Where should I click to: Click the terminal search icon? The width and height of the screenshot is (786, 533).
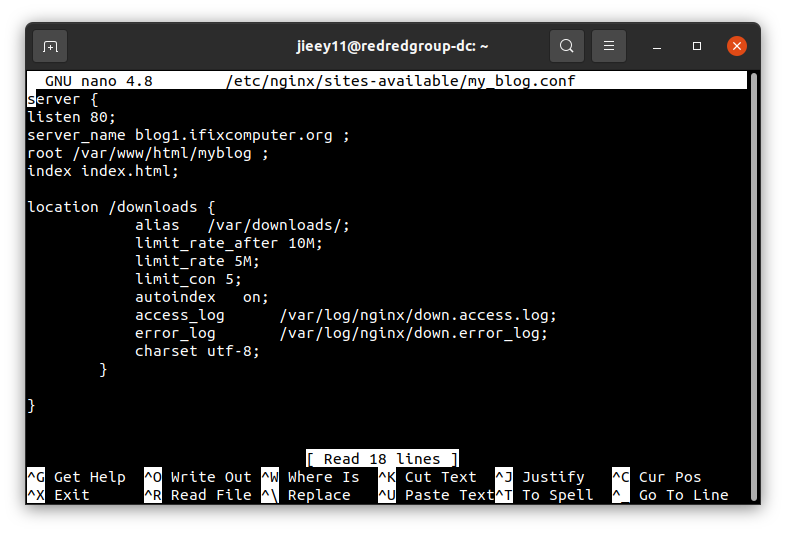(x=567, y=46)
